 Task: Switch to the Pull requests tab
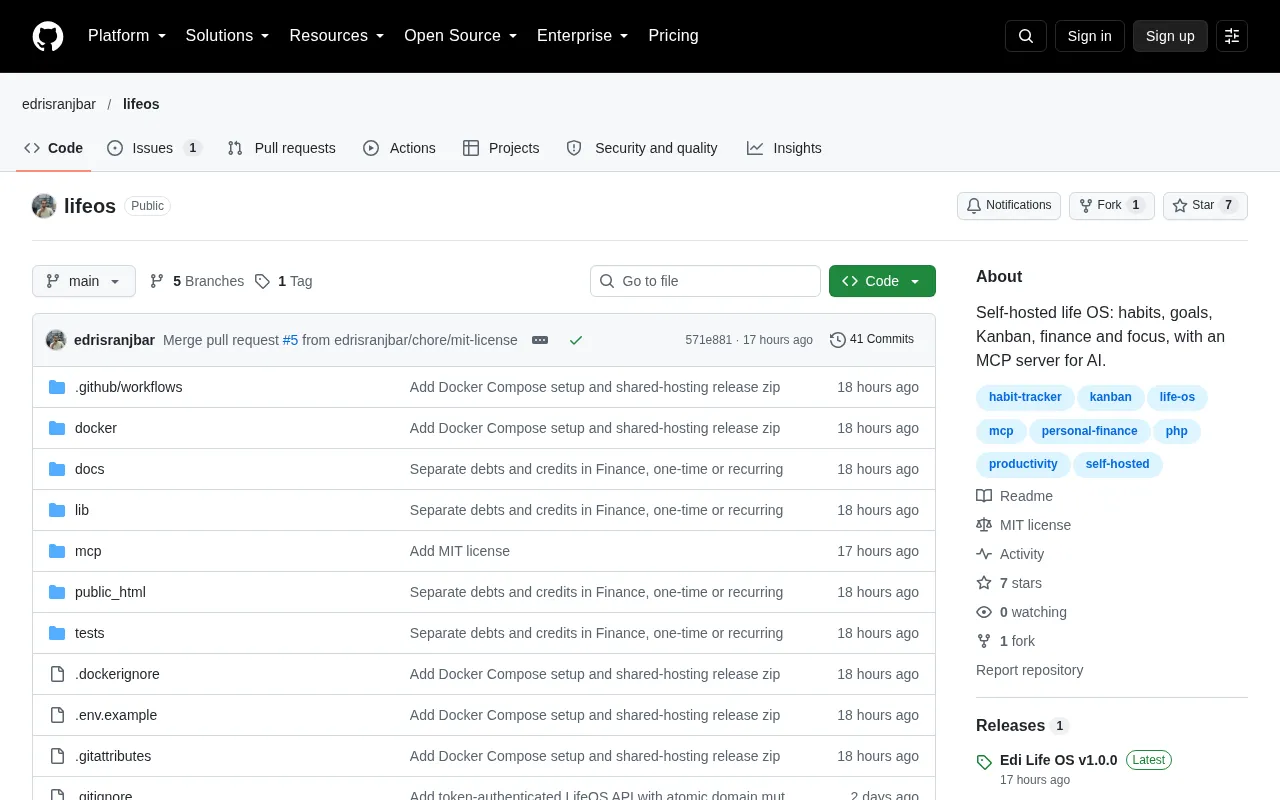click(x=281, y=148)
